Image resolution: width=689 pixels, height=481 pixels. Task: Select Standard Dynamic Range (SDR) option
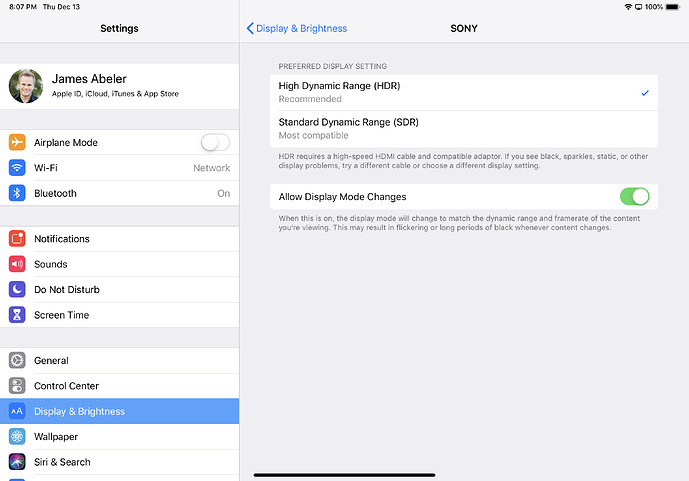464,129
